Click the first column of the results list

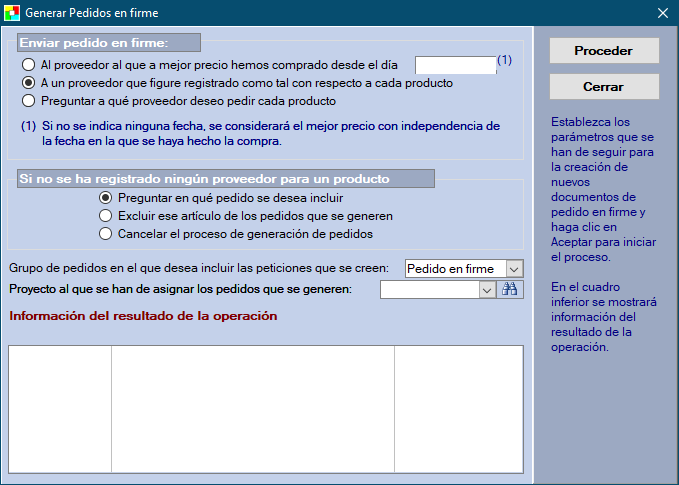[59, 408]
